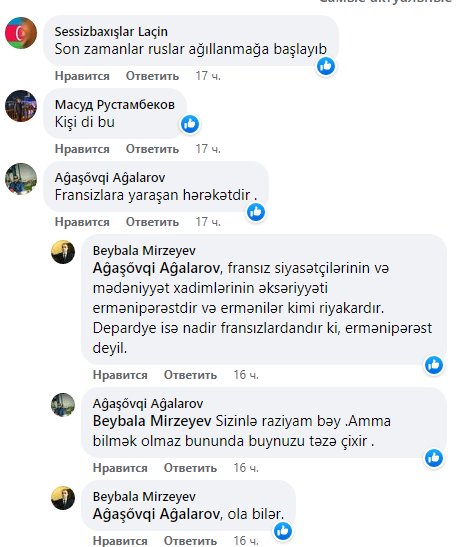Click tagged Beybala Mirzeyev mention in reply
This screenshot has height=547, width=457.
(152, 421)
